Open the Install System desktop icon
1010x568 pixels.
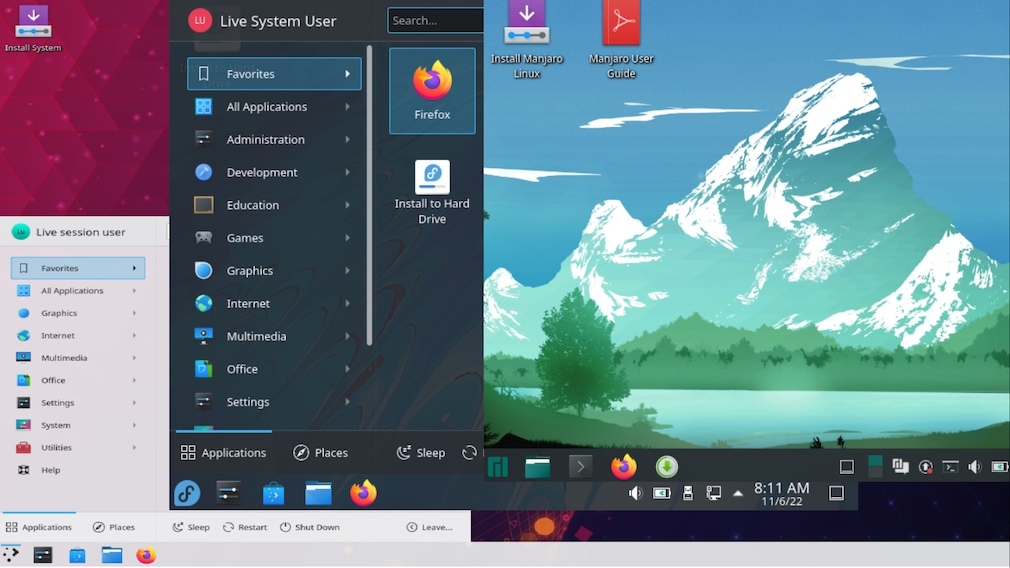(33, 29)
